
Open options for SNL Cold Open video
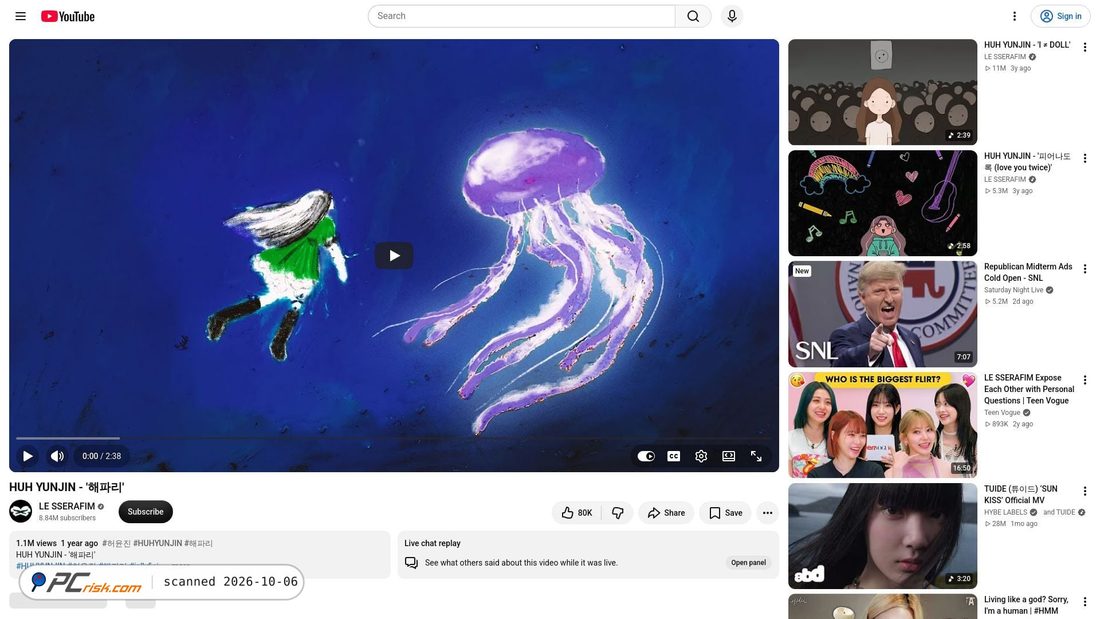(x=1085, y=269)
